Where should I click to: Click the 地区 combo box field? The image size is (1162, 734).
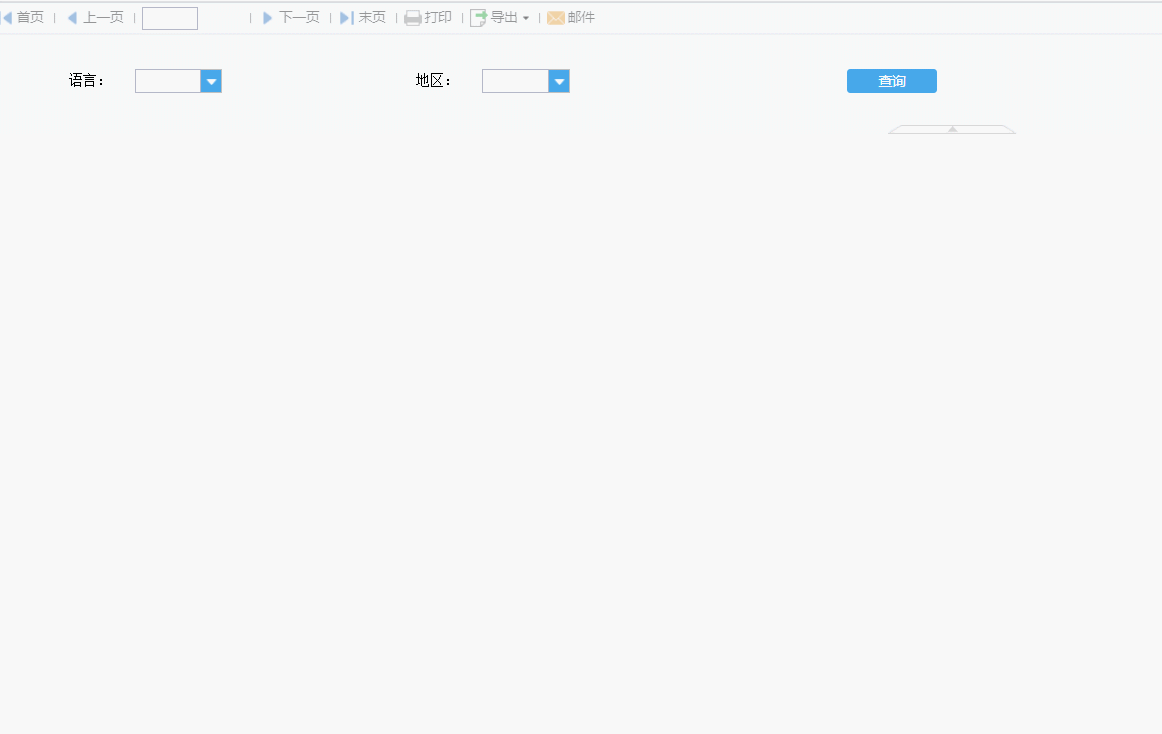point(515,81)
